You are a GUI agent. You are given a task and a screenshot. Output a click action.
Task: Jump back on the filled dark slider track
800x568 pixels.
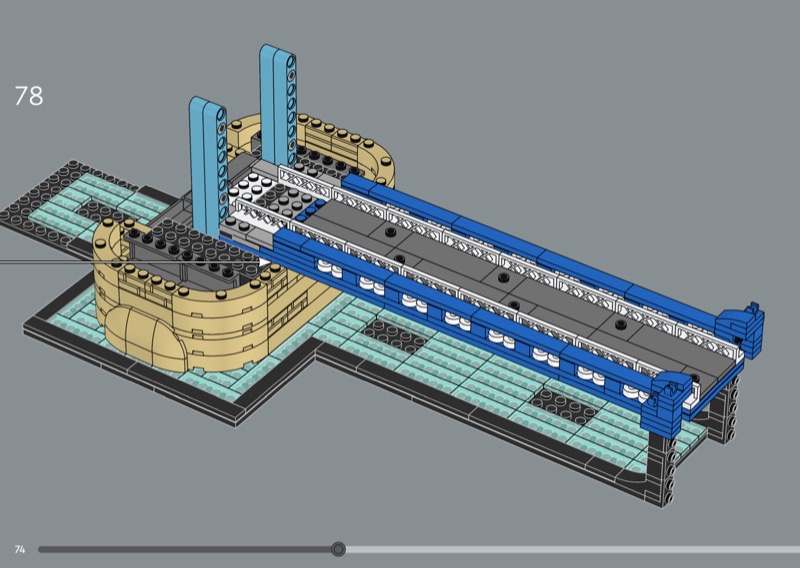tap(185, 550)
